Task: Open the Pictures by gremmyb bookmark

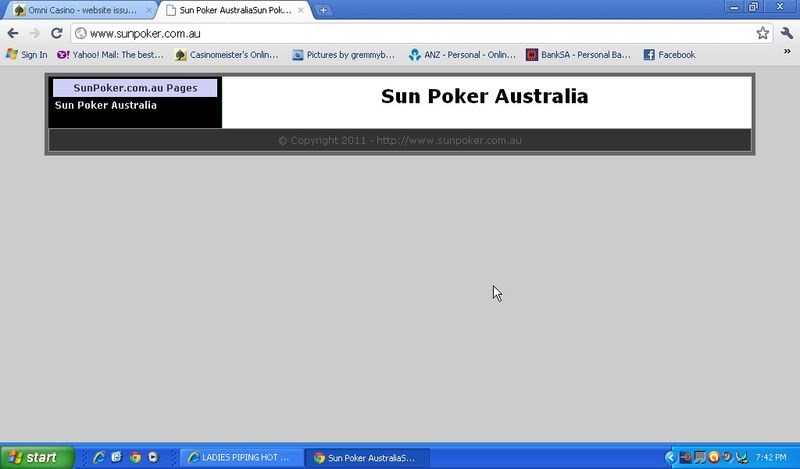Action: pos(343,55)
